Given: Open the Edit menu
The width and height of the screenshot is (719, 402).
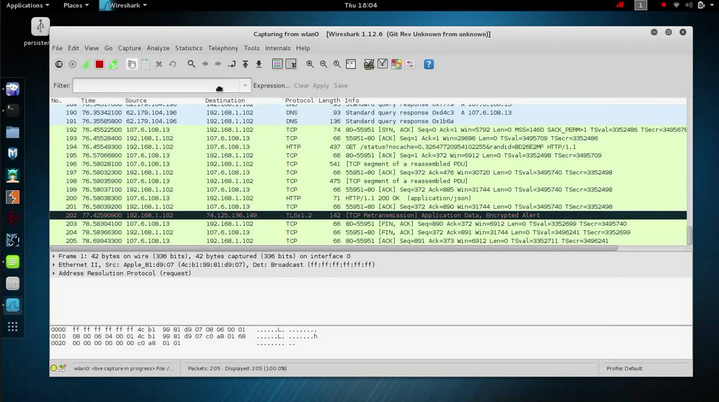Looking at the screenshot, I should click(x=73, y=48).
